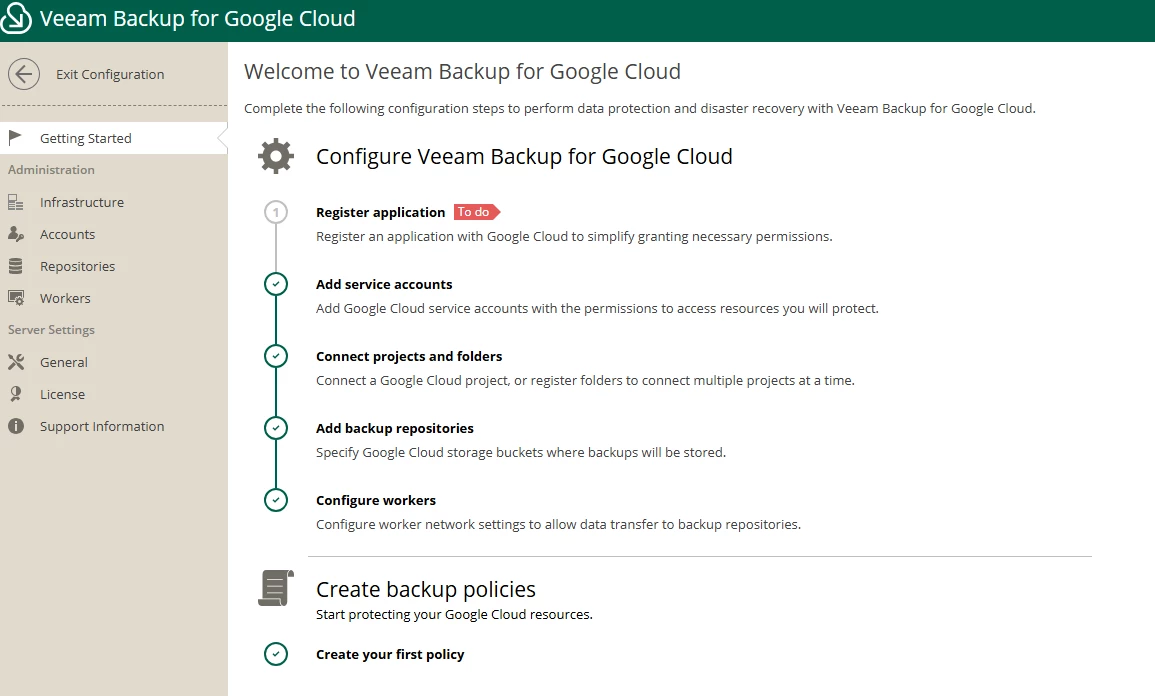Click the Exit Configuration label
This screenshot has height=696, width=1155.
tap(110, 74)
